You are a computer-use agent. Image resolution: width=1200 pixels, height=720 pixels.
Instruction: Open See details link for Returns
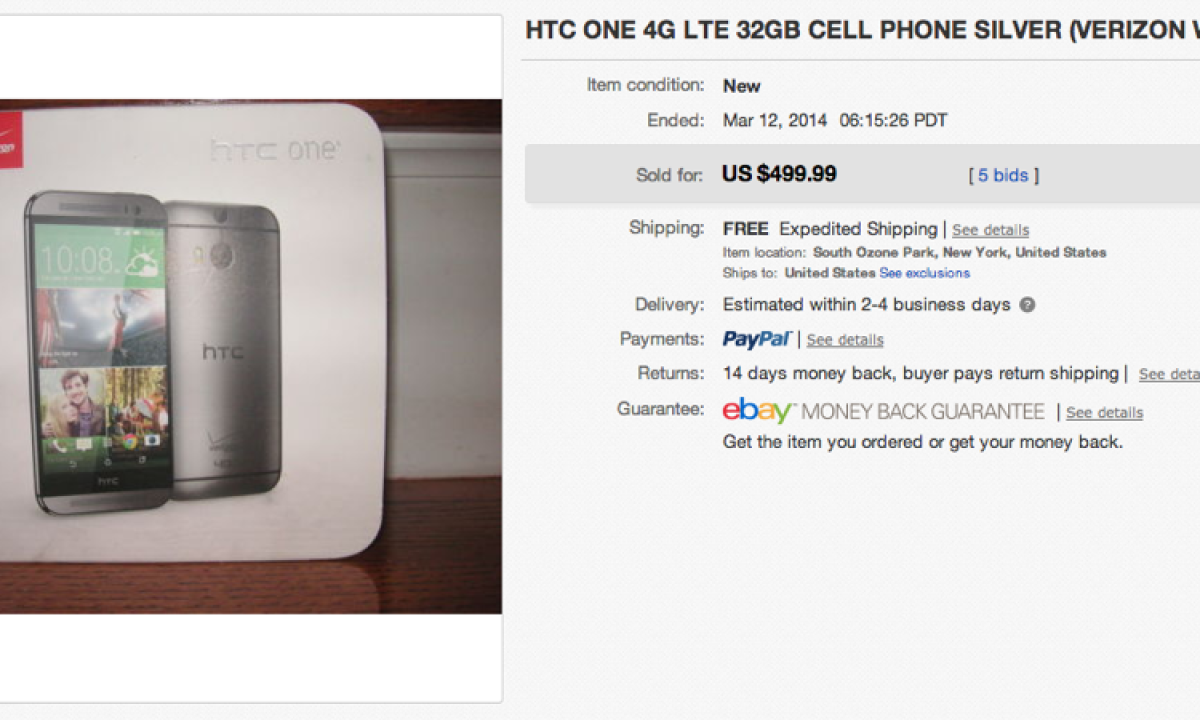[x=1168, y=374]
